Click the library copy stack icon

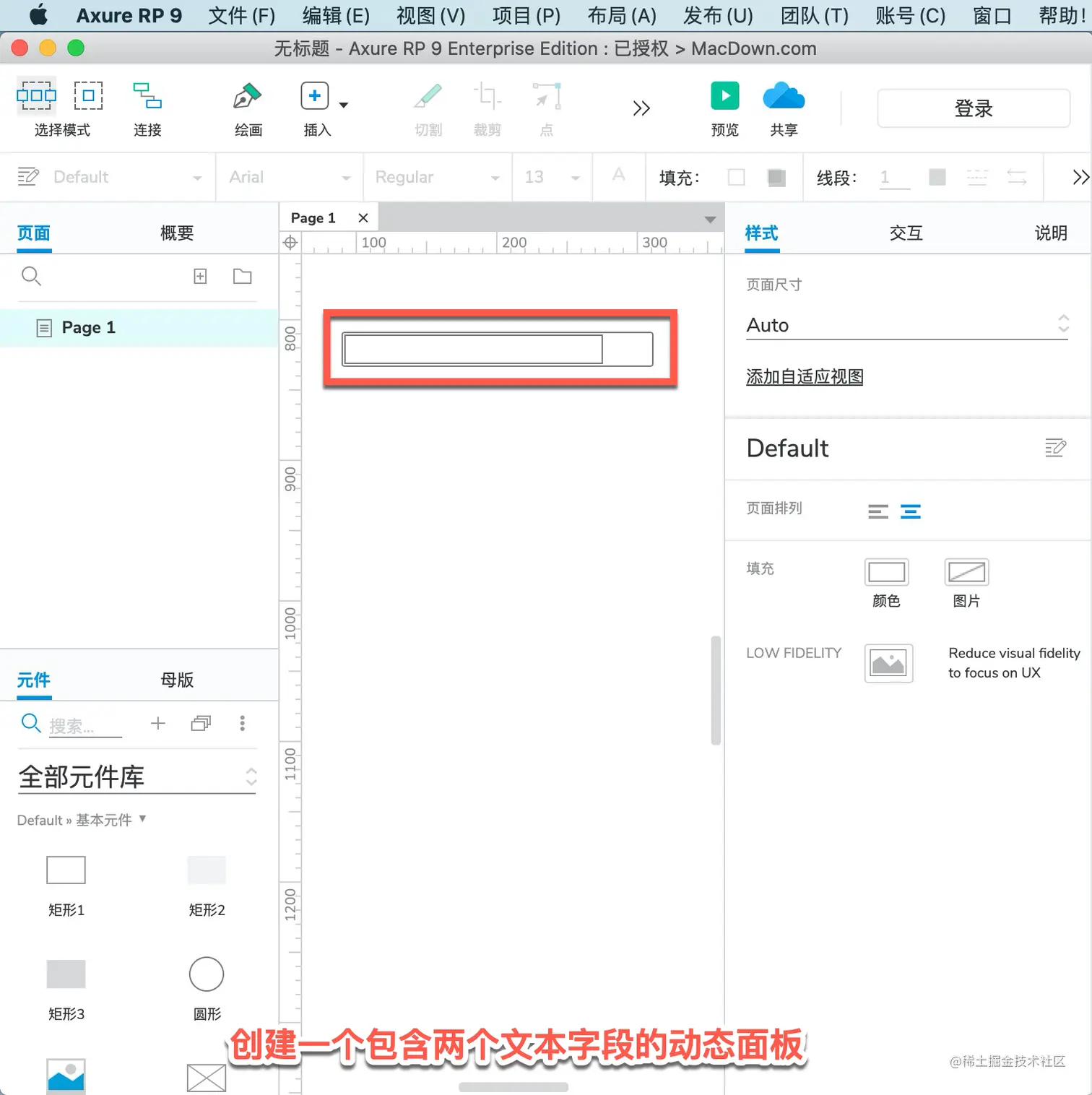(x=201, y=723)
